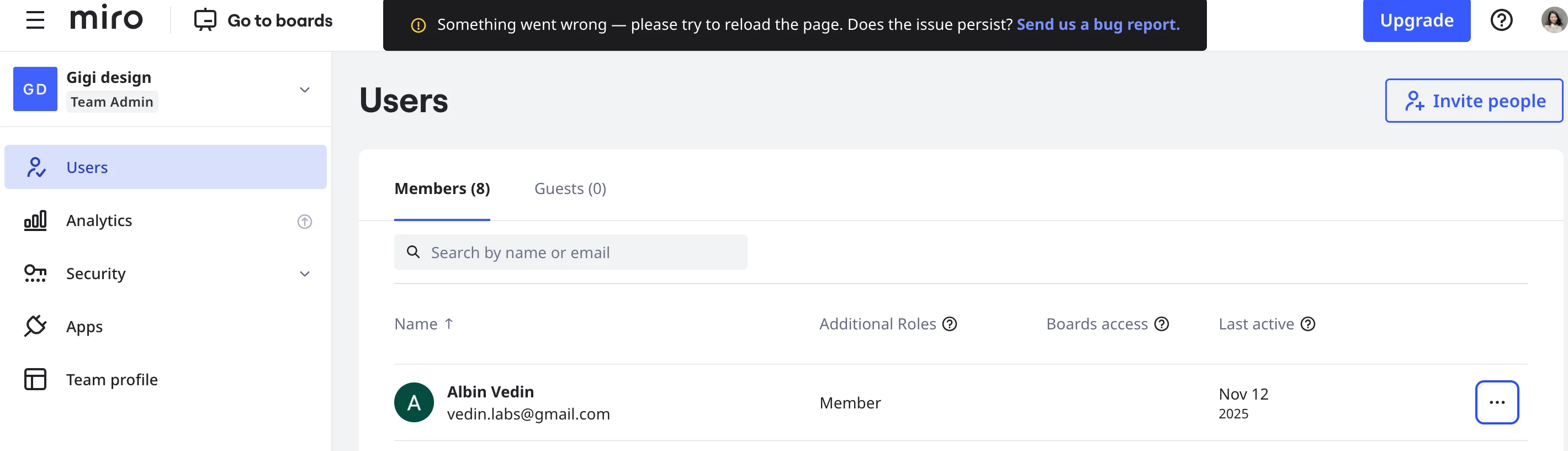Click the Miro logo
This screenshot has height=451, width=1568.
point(107,19)
